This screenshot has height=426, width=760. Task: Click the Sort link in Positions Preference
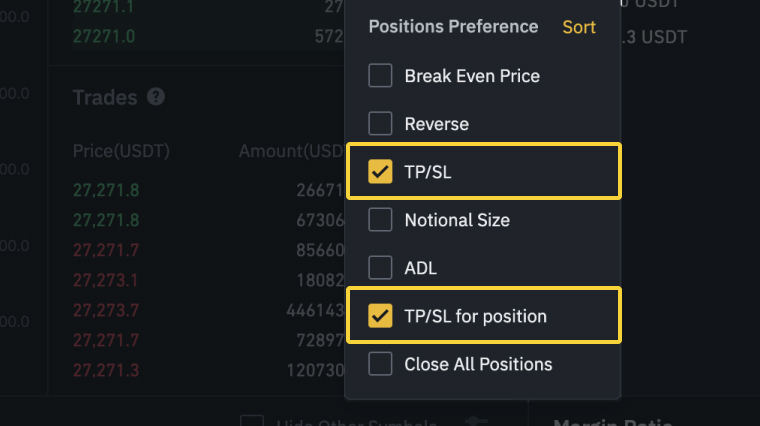578,27
